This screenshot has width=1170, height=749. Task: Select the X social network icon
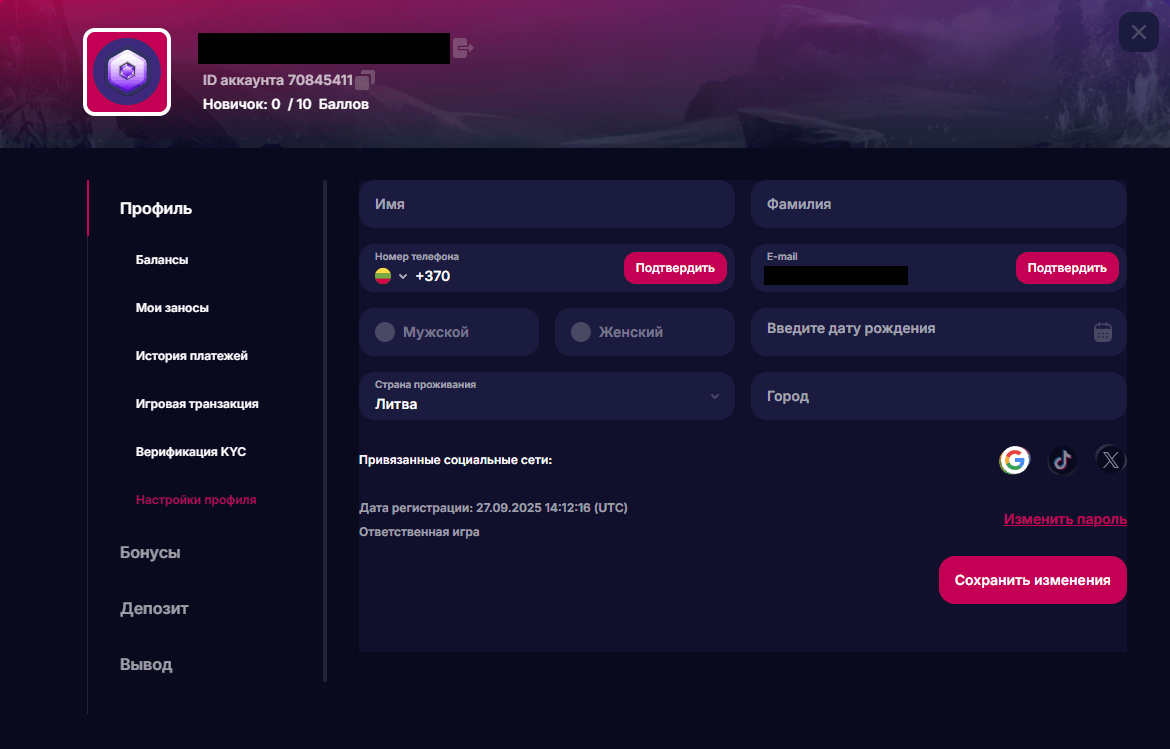tap(1110, 460)
